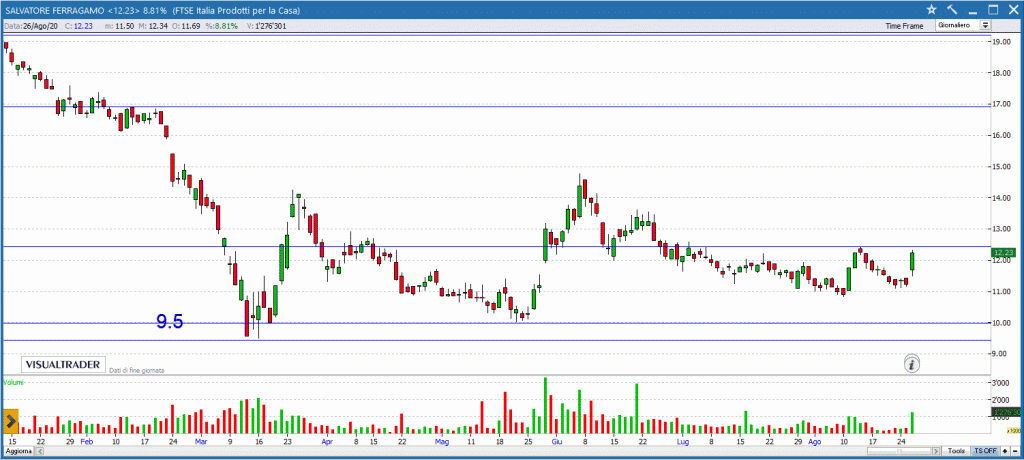Image resolution: width=1024 pixels, height=460 pixels.
Task: Open the Time Frame Giornaliero dropdown
Action: tap(963, 25)
